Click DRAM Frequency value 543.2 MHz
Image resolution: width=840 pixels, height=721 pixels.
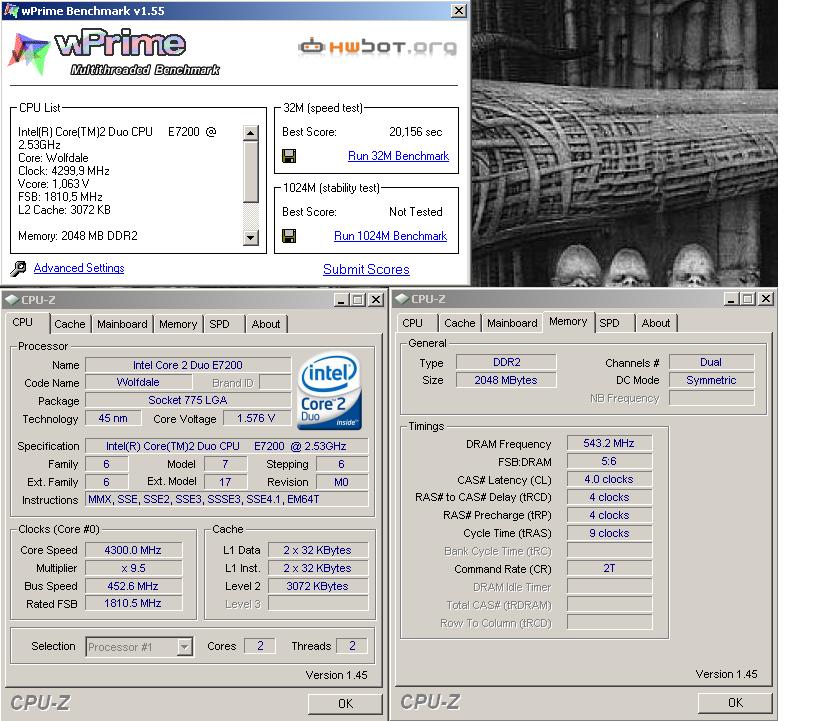[x=609, y=443]
